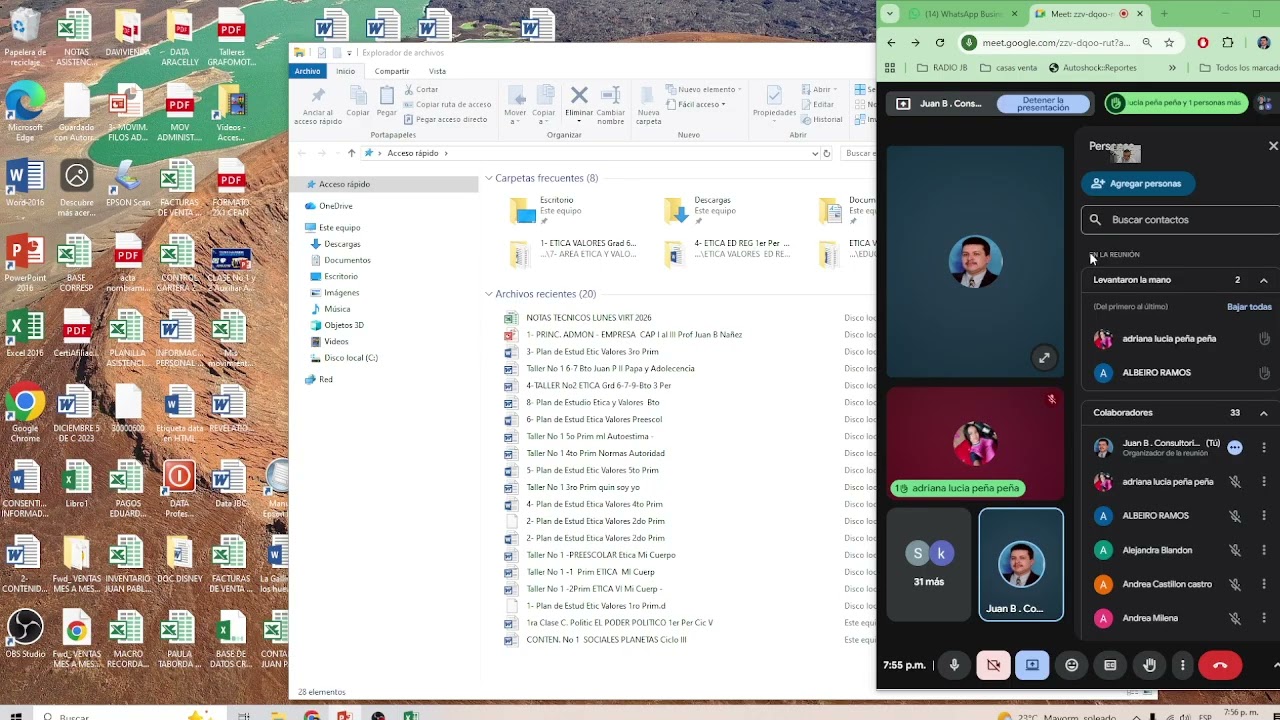Collapse Archivos recientes group
This screenshot has height=720, width=1280.
click(x=489, y=294)
